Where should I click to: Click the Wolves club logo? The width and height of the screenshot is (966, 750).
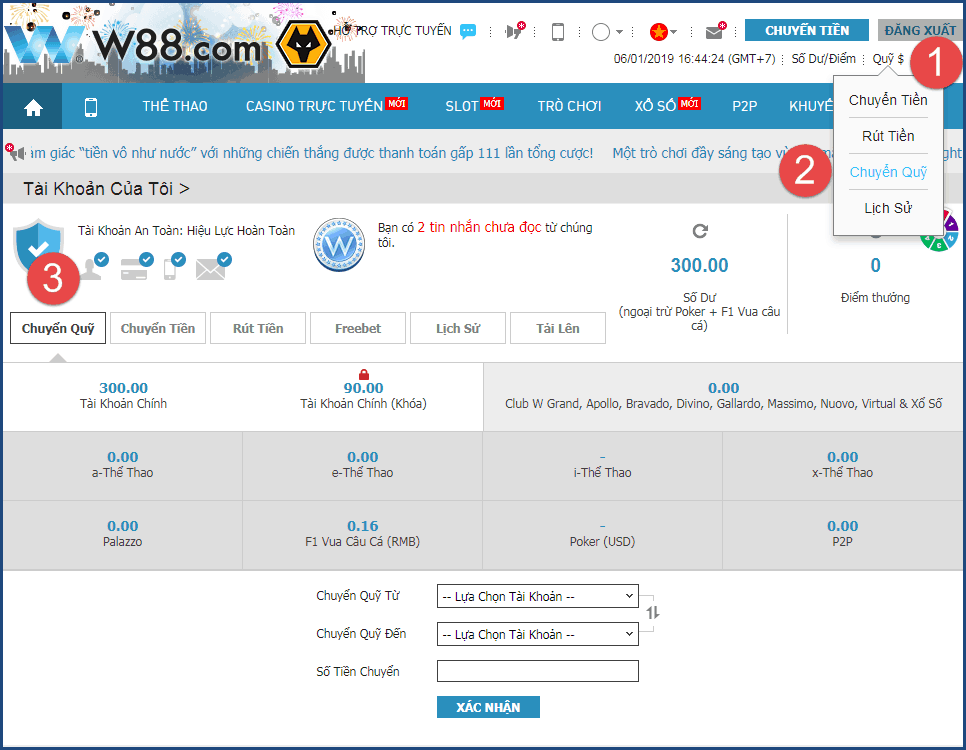coord(303,45)
